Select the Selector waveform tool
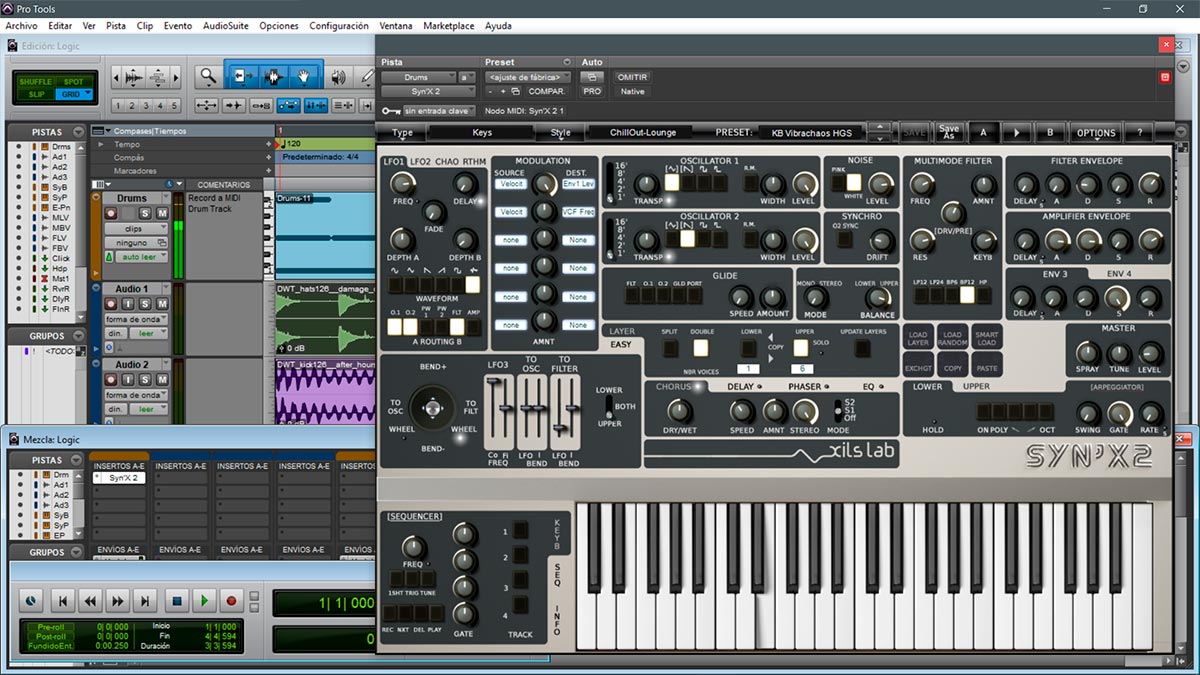The height and width of the screenshot is (675, 1200). (273, 76)
